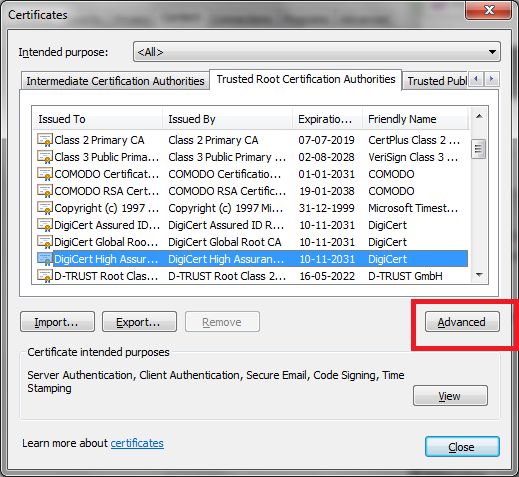Click the CertPlus Class 2 friendly name
The width and height of the screenshot is (519, 477).
(x=414, y=140)
